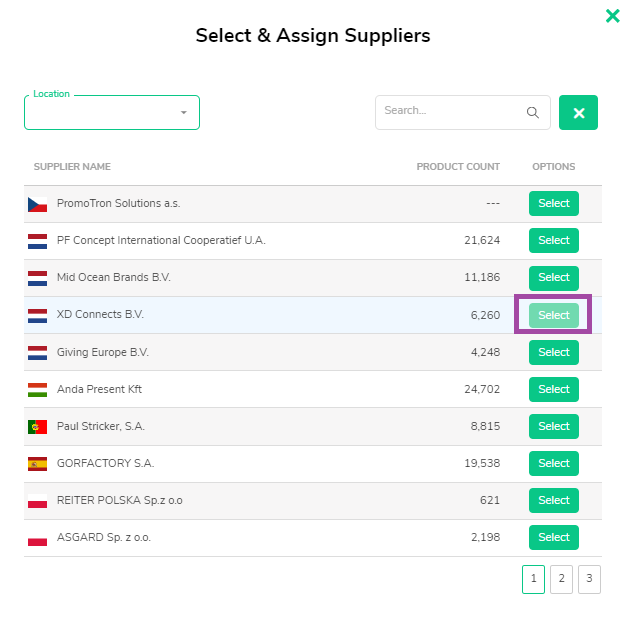This screenshot has width=628, height=637.
Task: Click the magnifier search icon
Action: (x=533, y=113)
